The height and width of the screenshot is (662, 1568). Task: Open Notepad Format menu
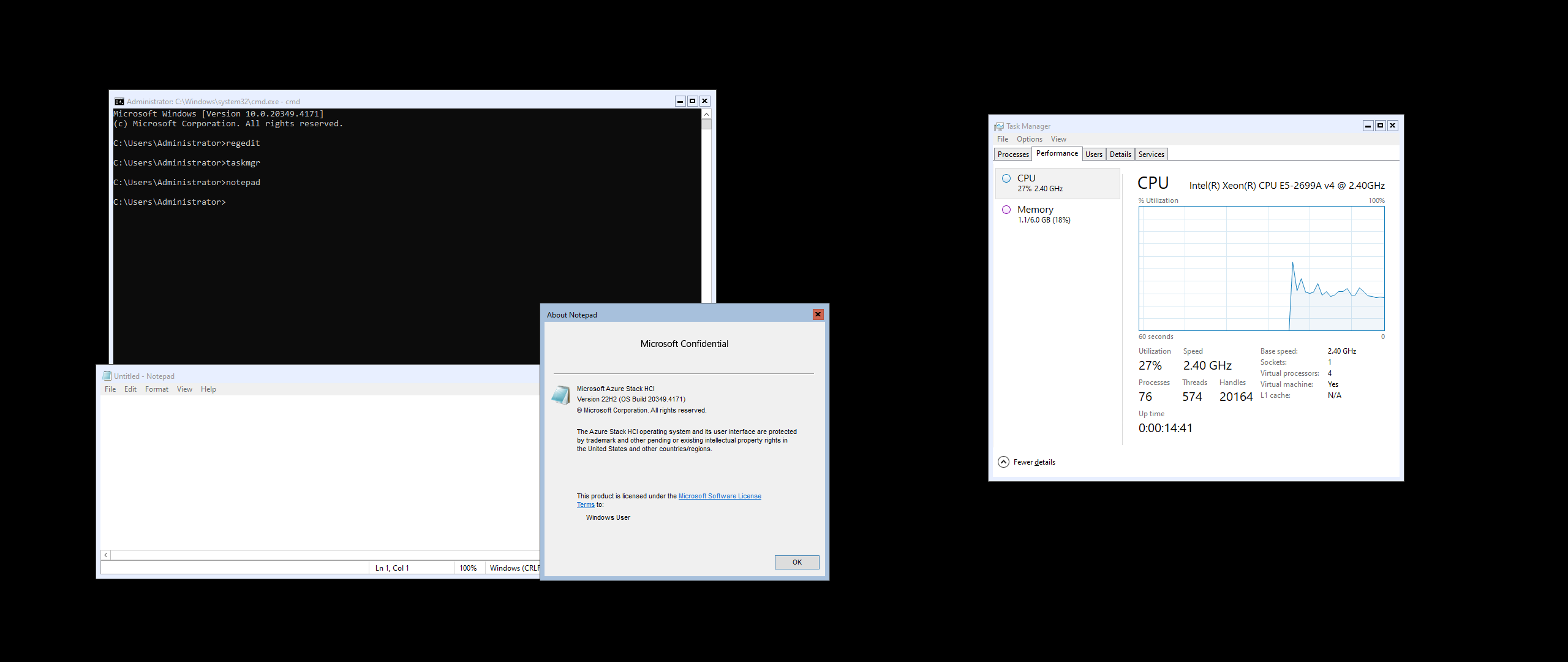(x=157, y=389)
